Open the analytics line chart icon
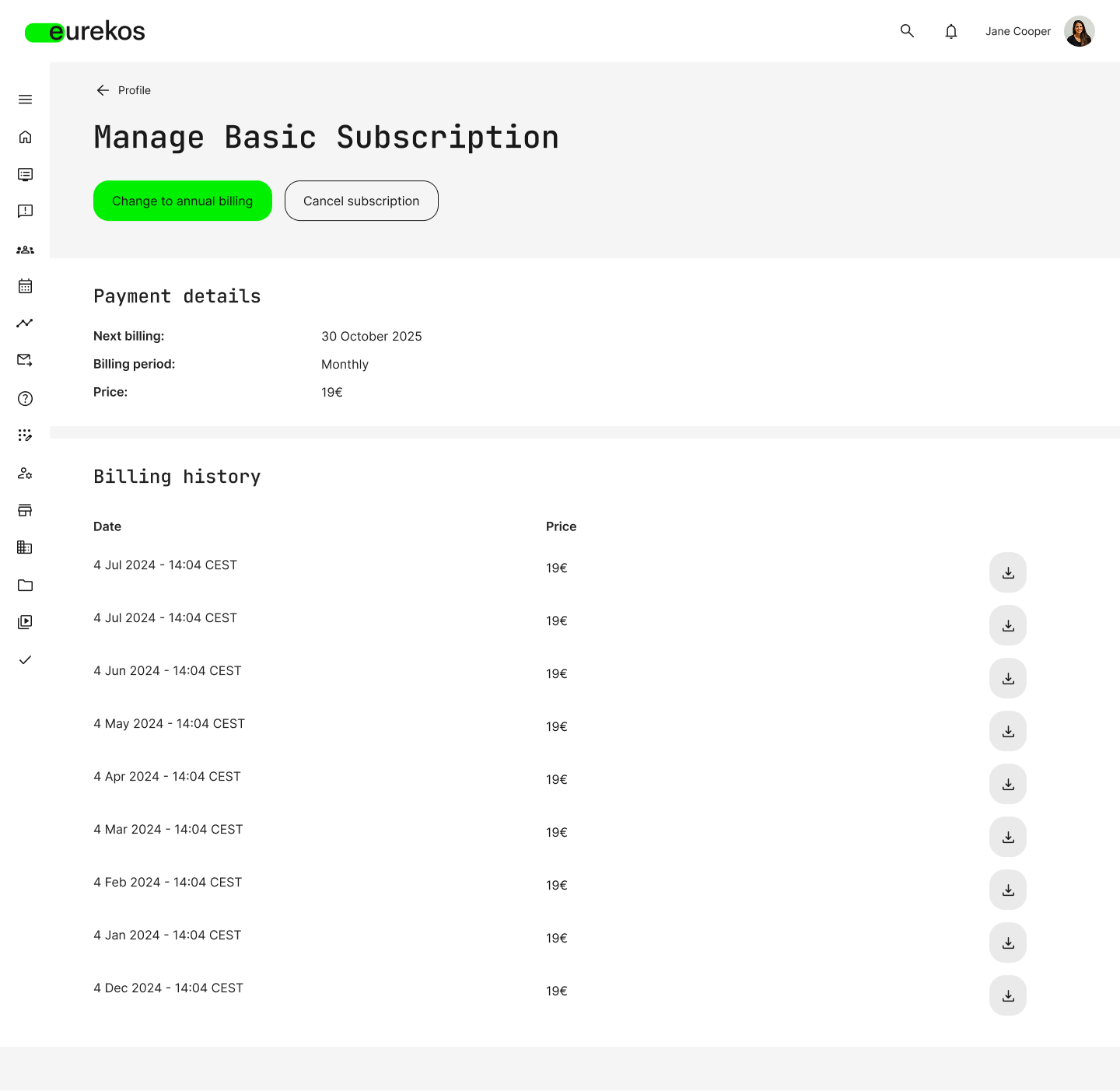This screenshot has height=1091, width=1120. (25, 323)
